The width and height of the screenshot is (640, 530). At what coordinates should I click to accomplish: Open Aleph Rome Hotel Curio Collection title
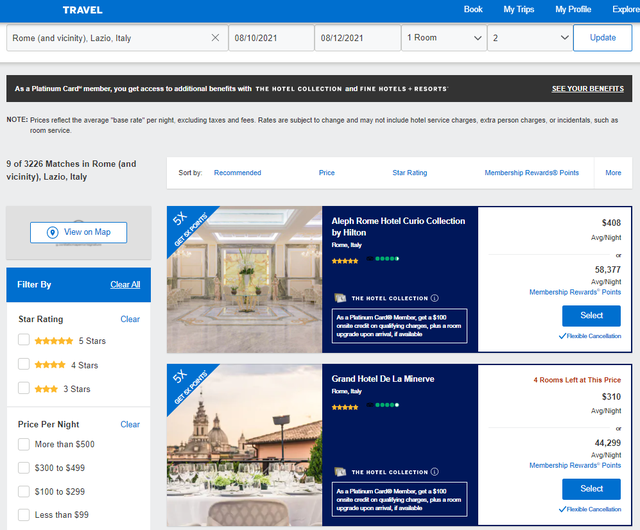(398, 227)
